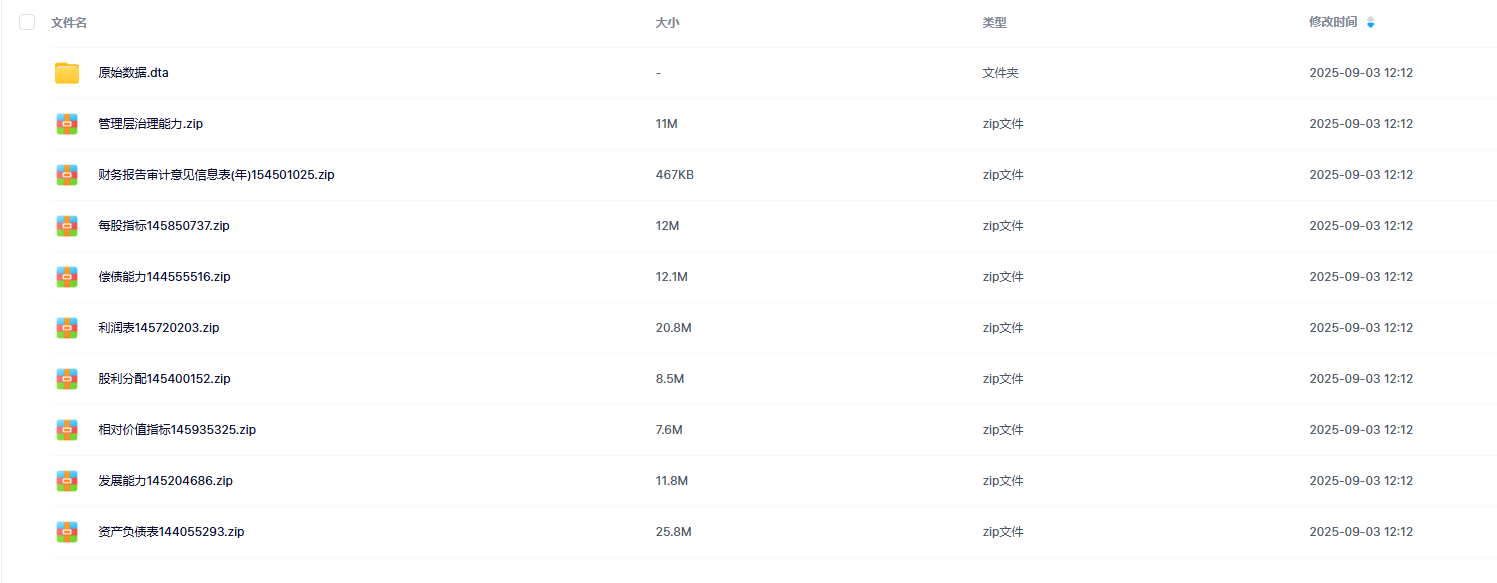1497x583 pixels.
Task: Sort list by 大小 column header
Action: click(667, 22)
